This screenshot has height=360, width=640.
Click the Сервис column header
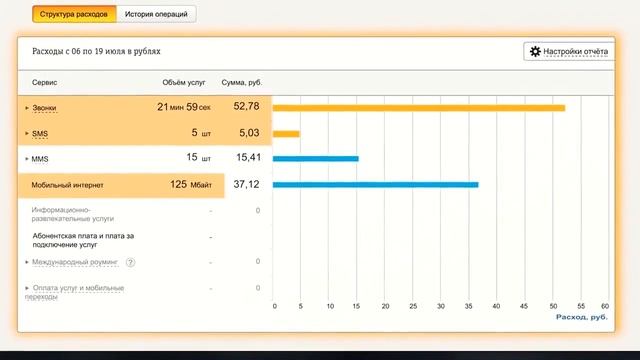point(44,82)
